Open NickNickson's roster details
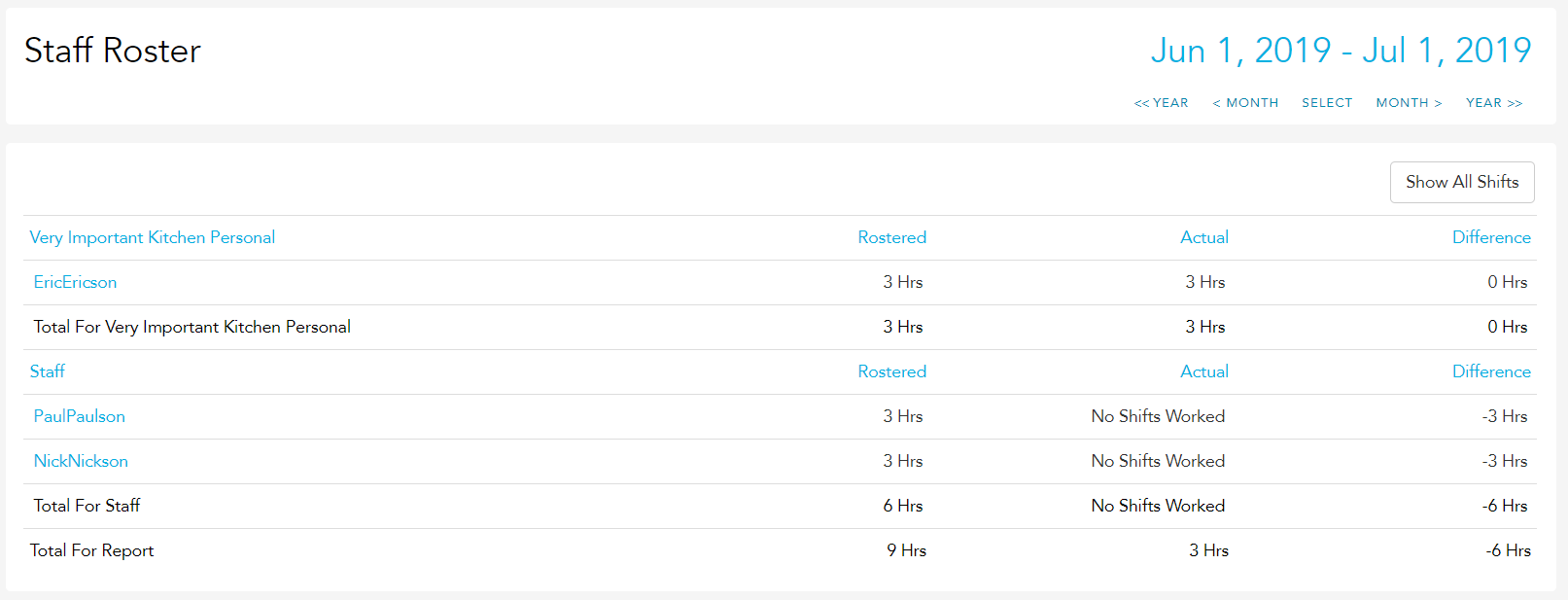This screenshot has width=1568, height=600. click(x=81, y=461)
